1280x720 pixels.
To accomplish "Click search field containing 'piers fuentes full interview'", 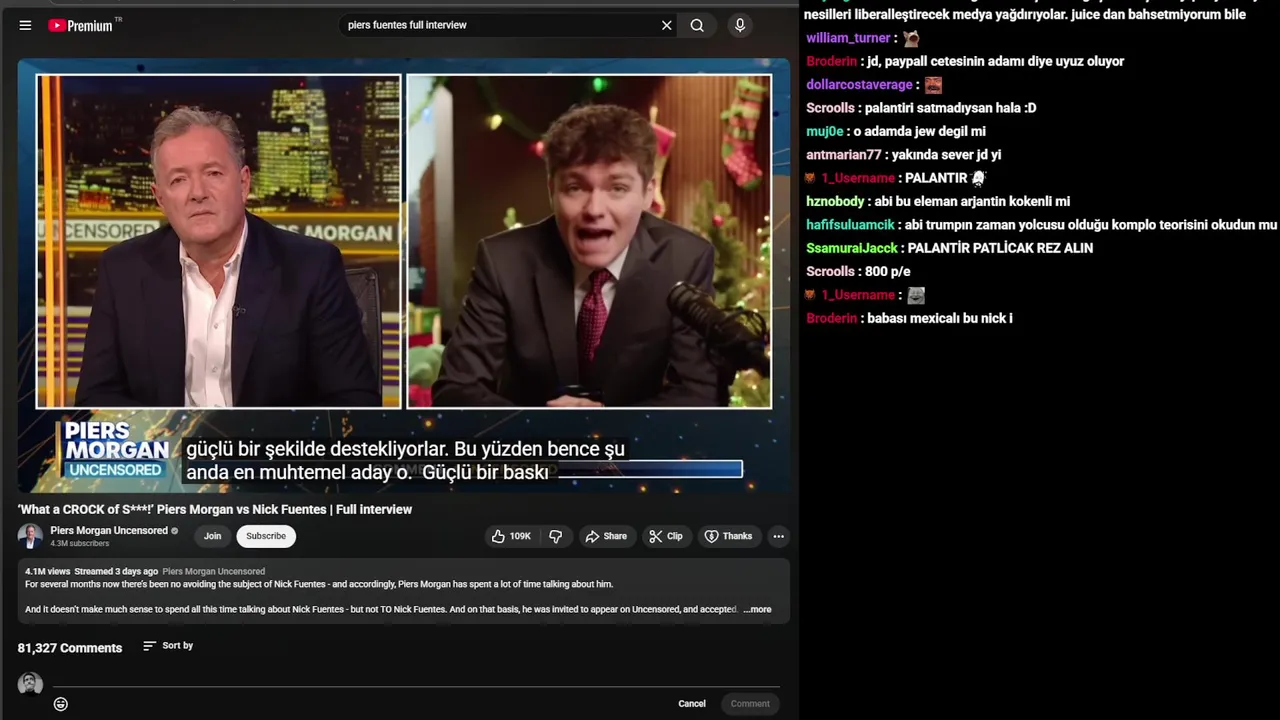I will point(498,25).
